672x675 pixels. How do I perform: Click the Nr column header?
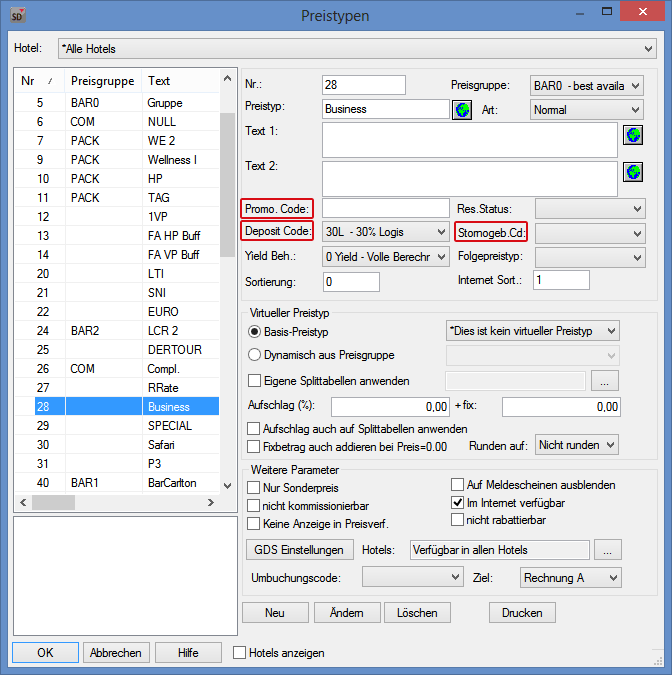point(38,81)
